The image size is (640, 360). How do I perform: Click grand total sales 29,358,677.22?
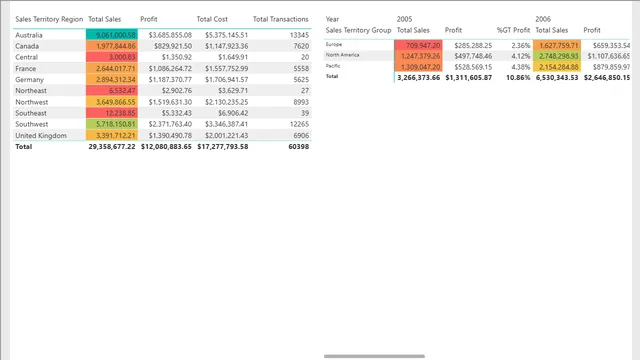pos(112,147)
